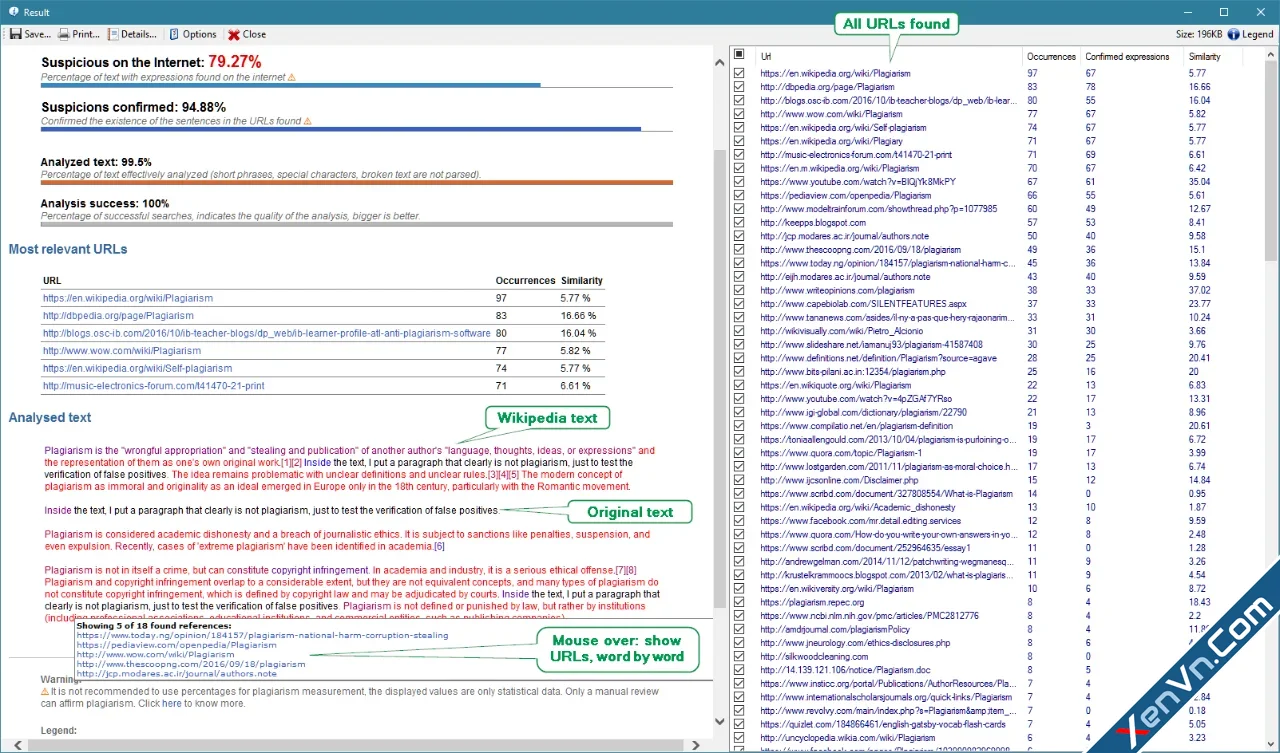Toggle checkbox for en.wikipedia.org/wiki/Self-plagiarism row

tap(739, 127)
